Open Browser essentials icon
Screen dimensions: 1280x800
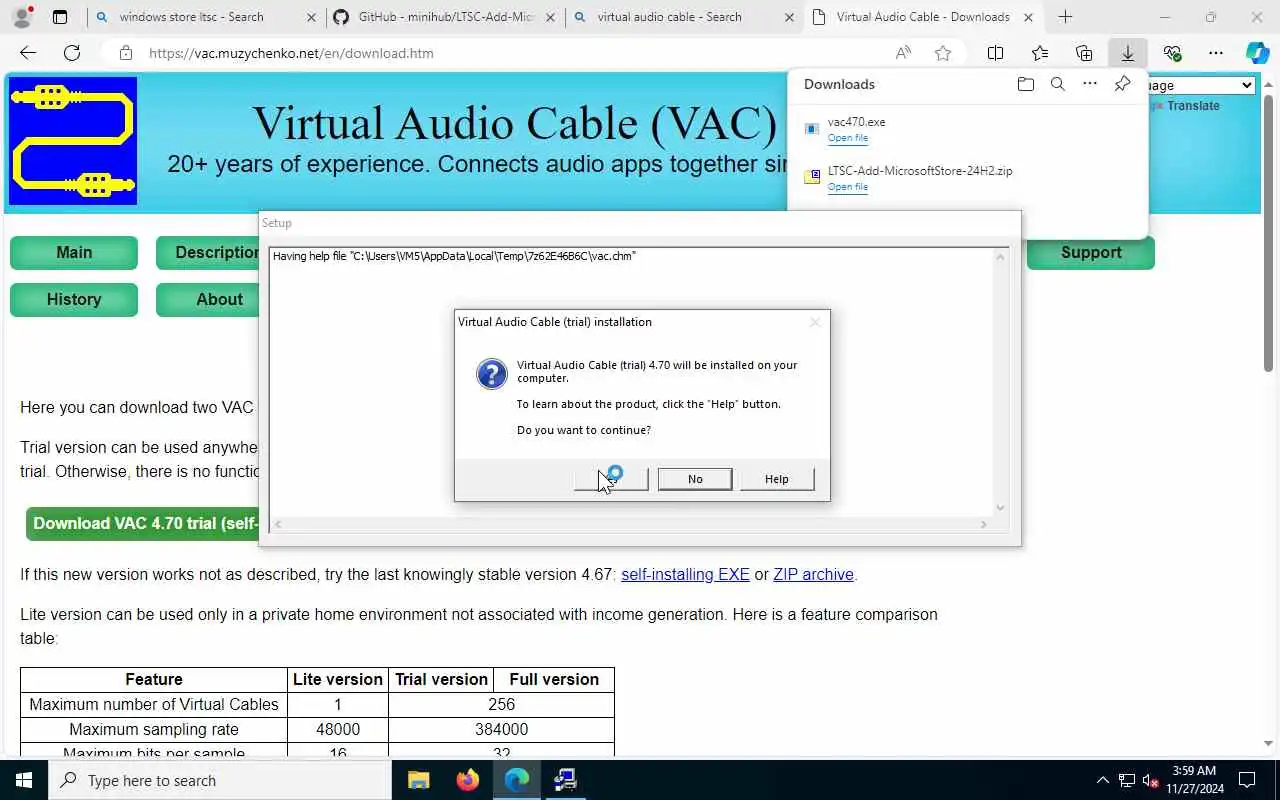click(1172, 53)
